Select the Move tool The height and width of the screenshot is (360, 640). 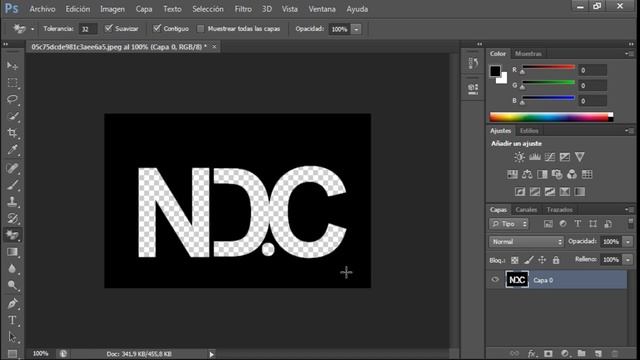[12, 65]
